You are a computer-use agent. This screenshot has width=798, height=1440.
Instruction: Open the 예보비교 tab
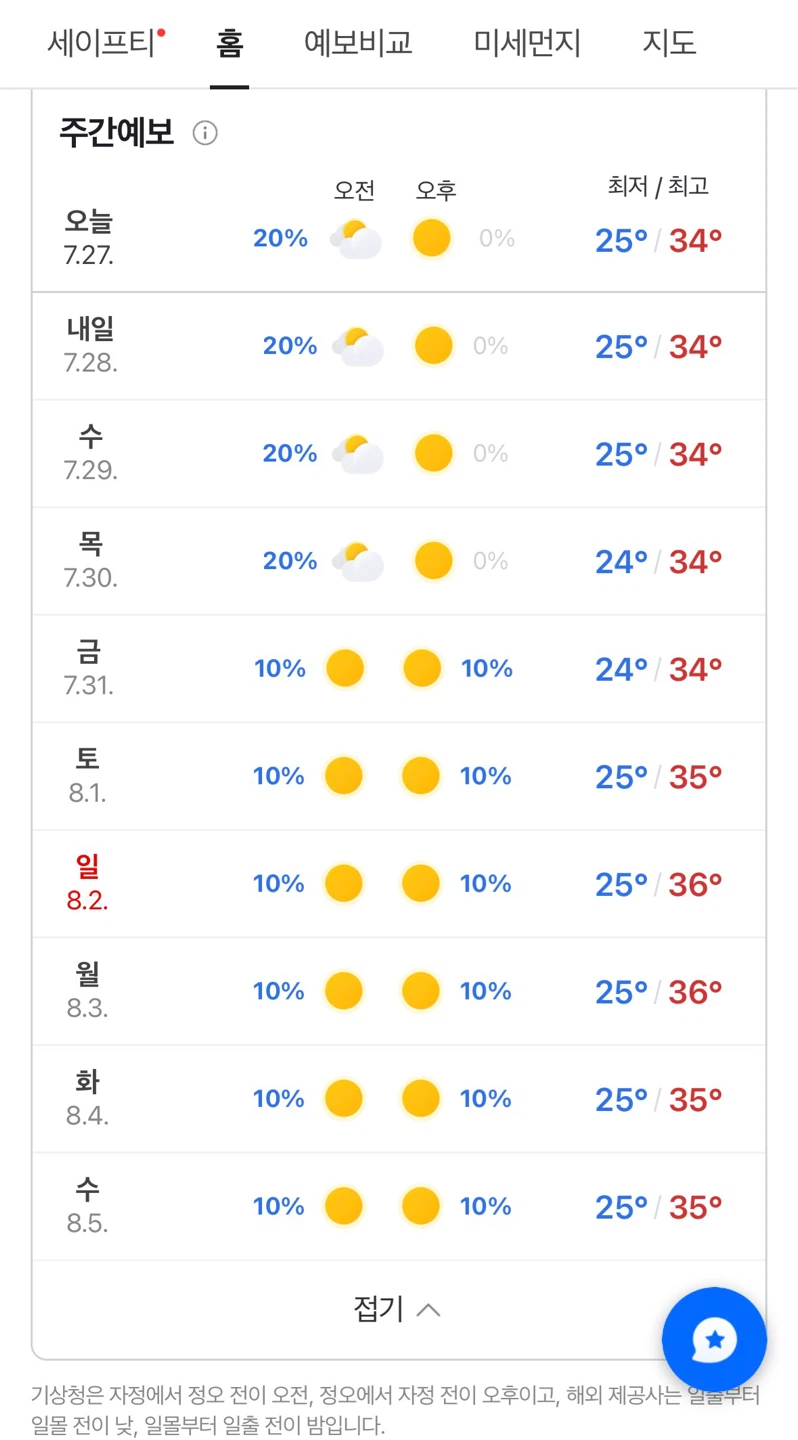click(x=358, y=43)
